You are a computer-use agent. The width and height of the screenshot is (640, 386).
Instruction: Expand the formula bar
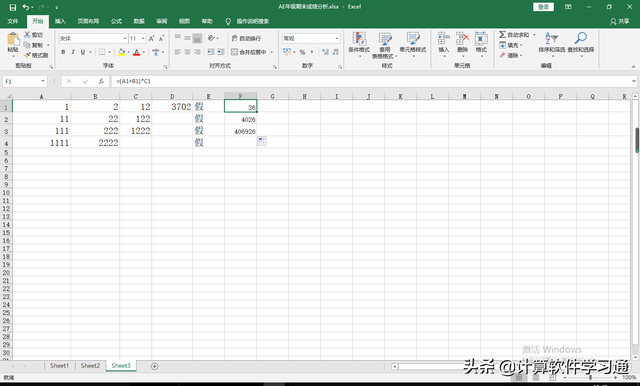click(633, 81)
